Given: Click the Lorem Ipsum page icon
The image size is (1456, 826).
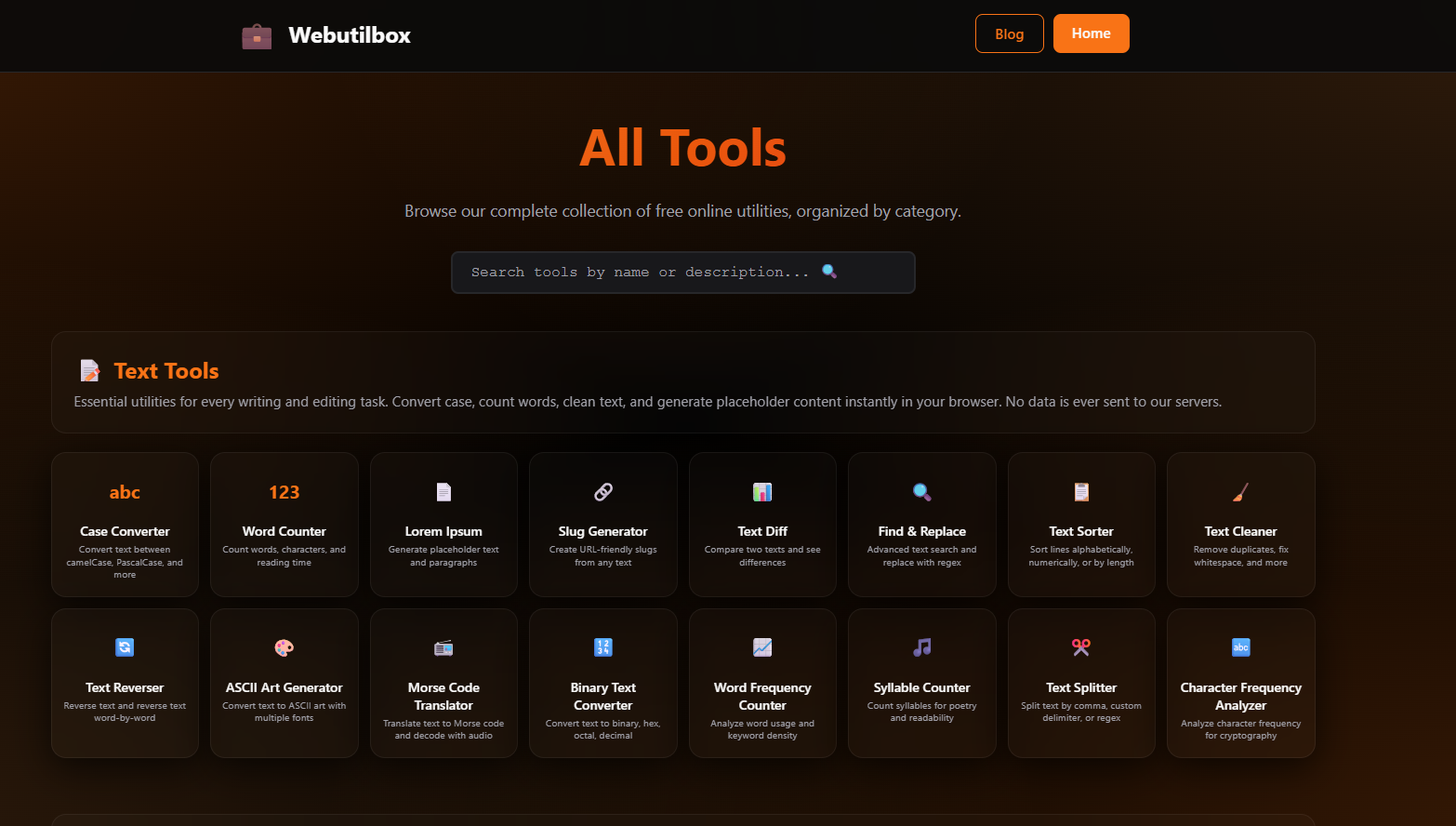Looking at the screenshot, I should [443, 492].
